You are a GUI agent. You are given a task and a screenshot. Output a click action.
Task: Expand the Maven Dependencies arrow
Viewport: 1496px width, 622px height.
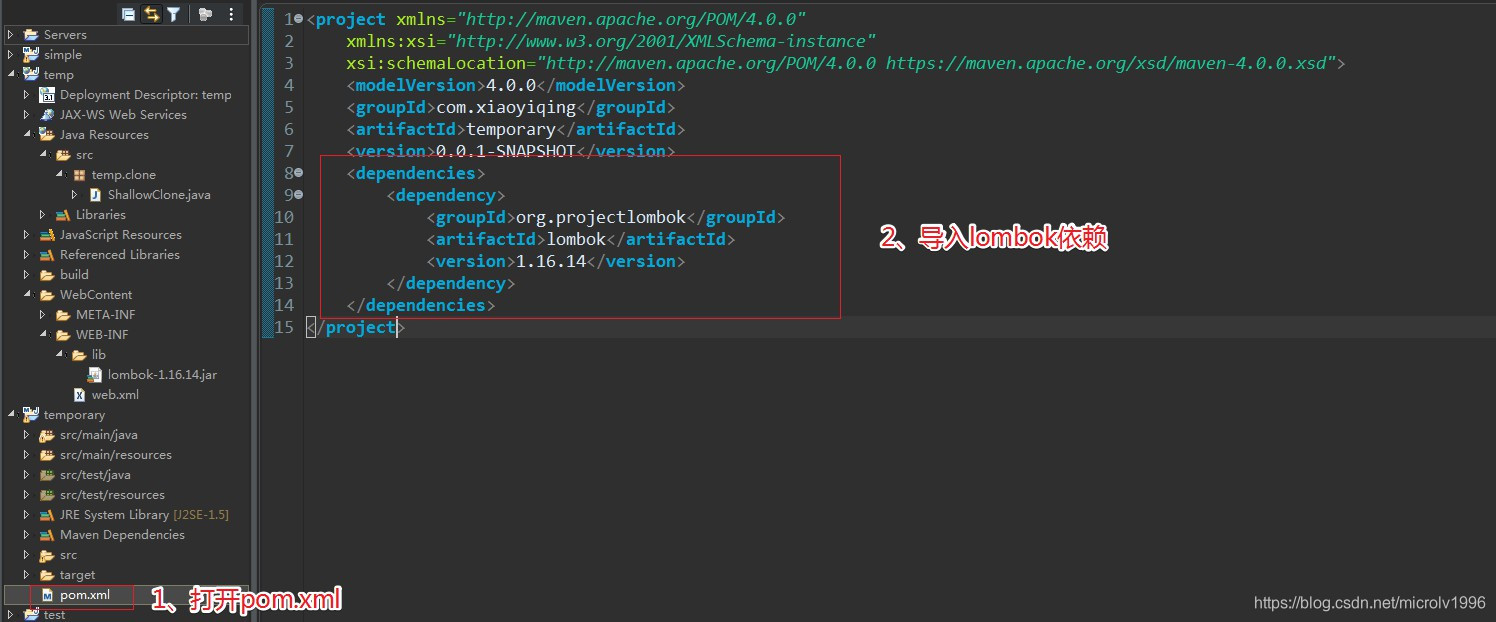tap(27, 535)
